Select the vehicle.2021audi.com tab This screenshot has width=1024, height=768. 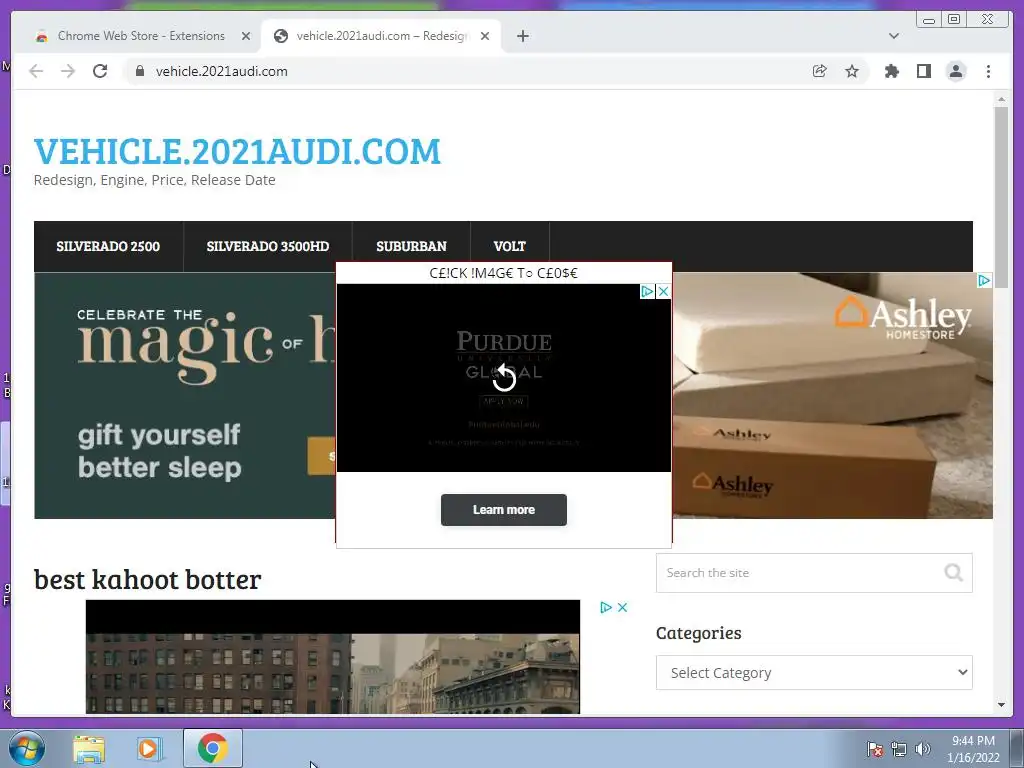381,36
